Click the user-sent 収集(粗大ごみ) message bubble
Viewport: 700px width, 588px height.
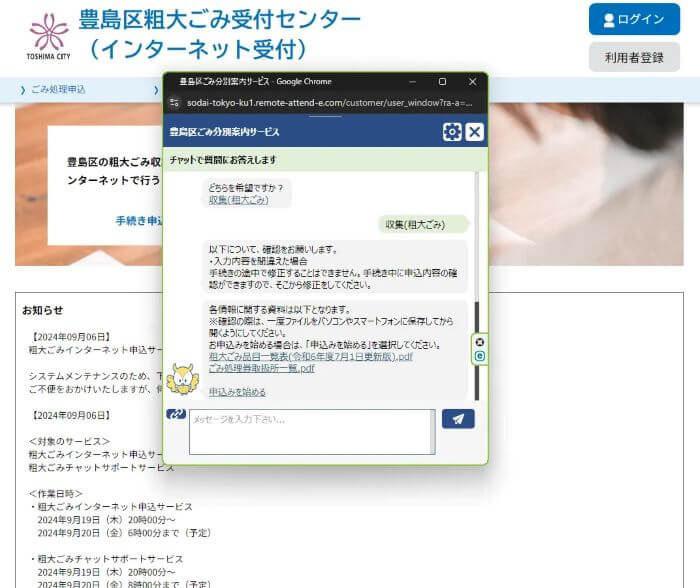tap(423, 225)
